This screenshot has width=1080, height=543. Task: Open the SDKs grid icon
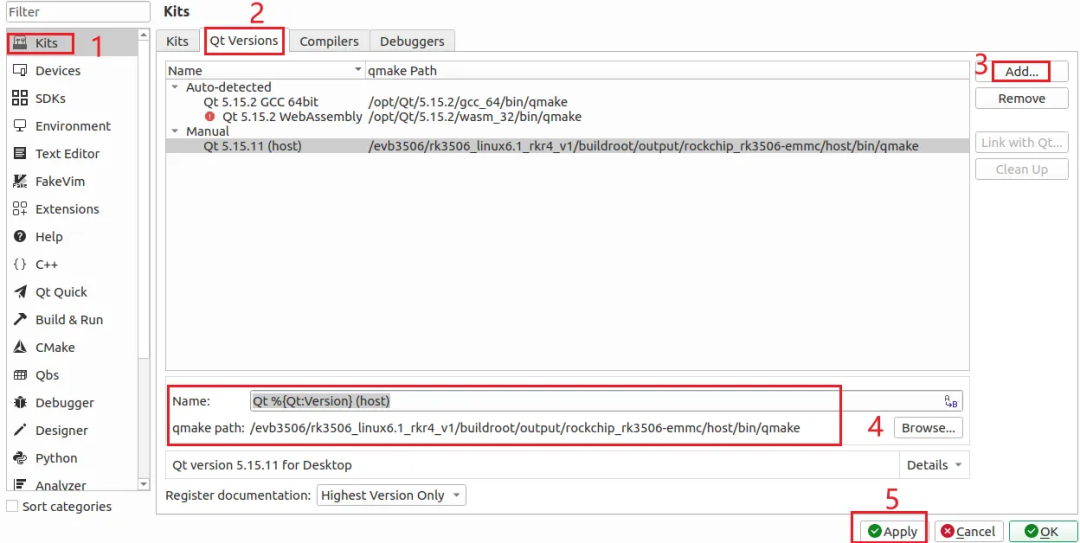(20, 98)
